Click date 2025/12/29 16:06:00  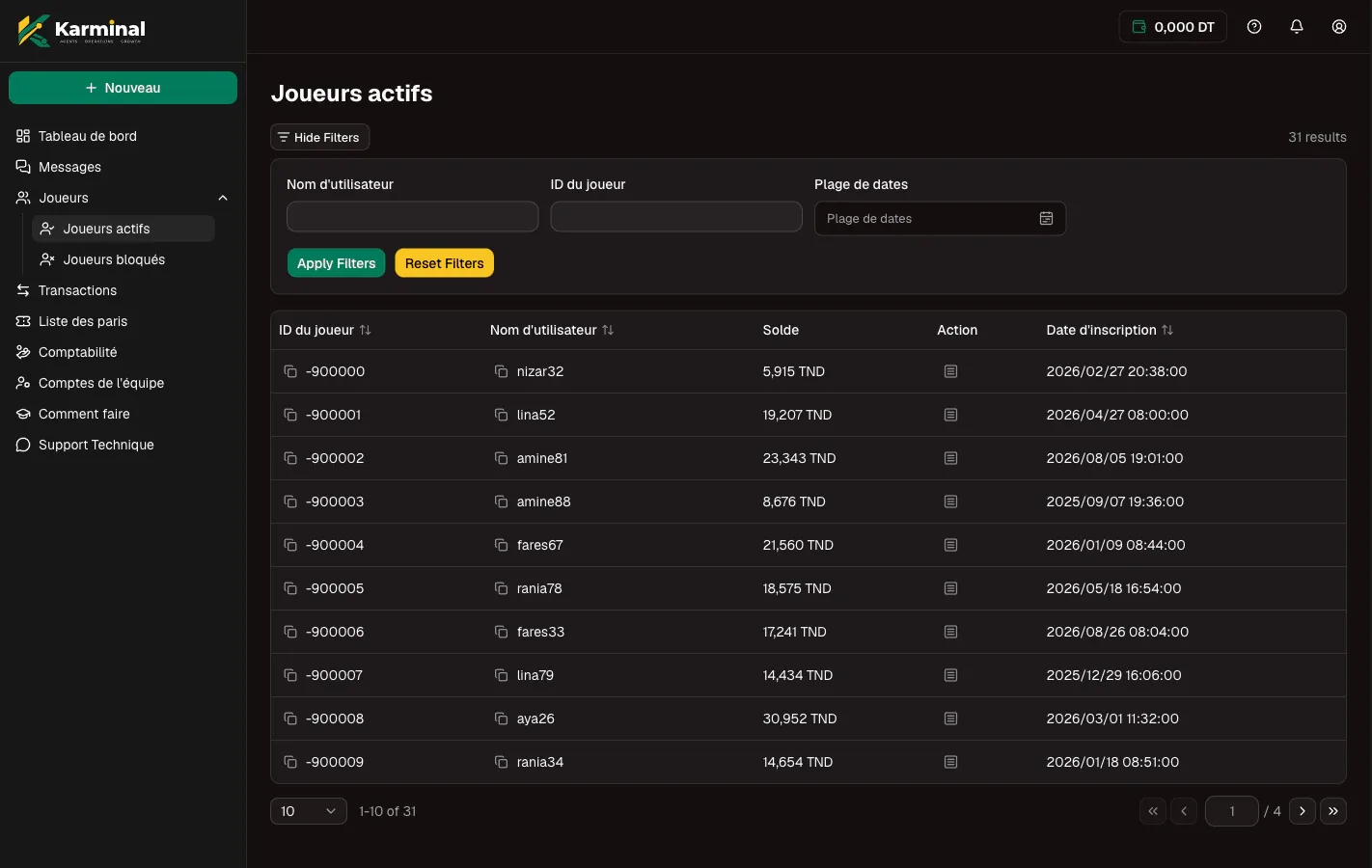(1113, 675)
